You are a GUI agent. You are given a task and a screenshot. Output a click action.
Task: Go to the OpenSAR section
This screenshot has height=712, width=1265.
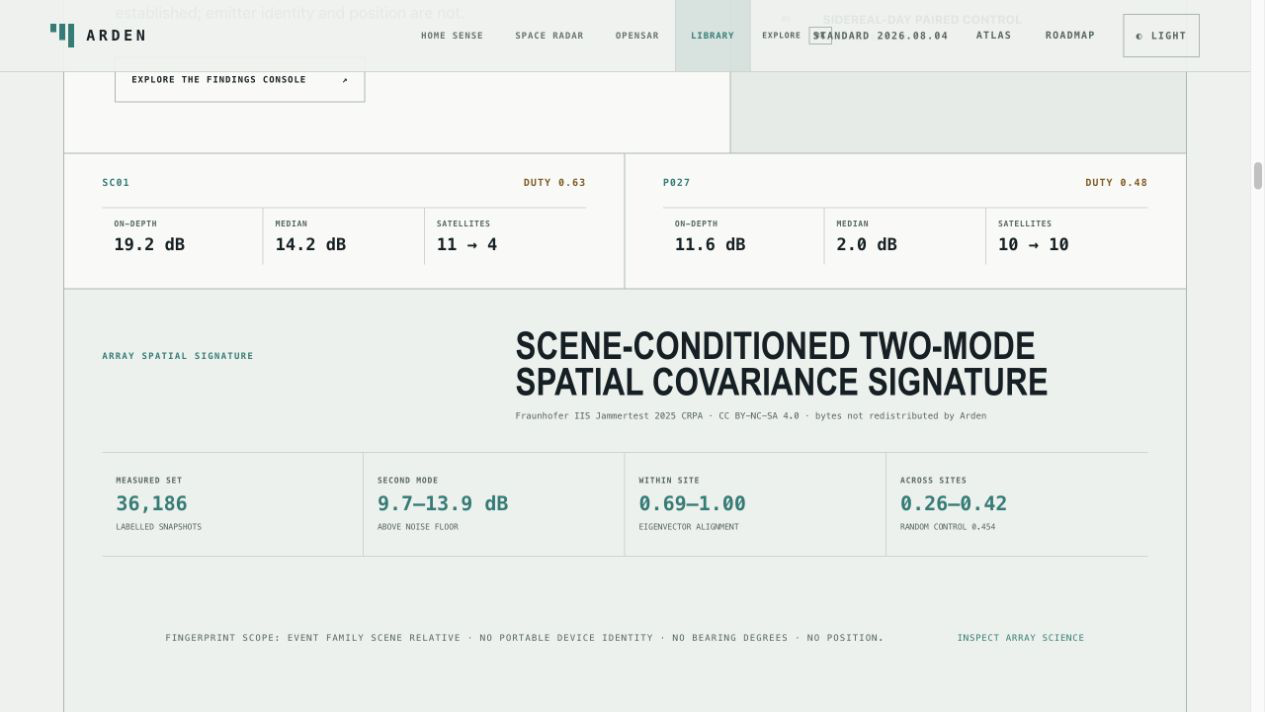[637, 36]
